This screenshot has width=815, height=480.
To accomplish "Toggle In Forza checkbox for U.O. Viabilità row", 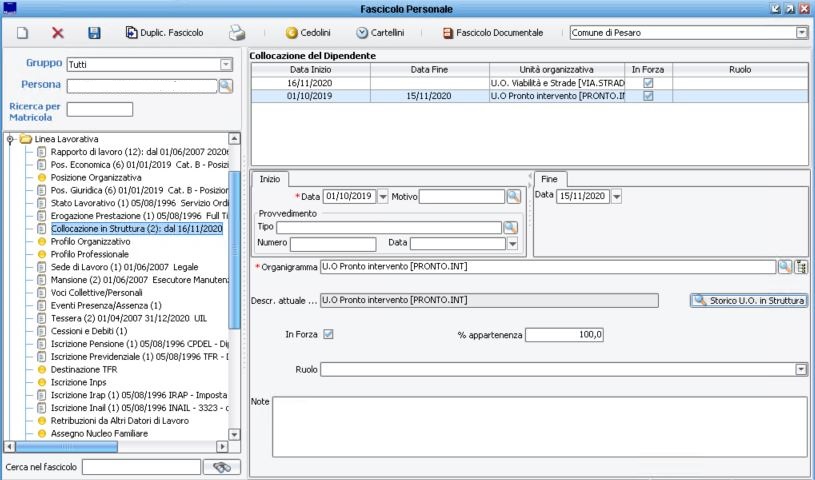I will click(648, 83).
